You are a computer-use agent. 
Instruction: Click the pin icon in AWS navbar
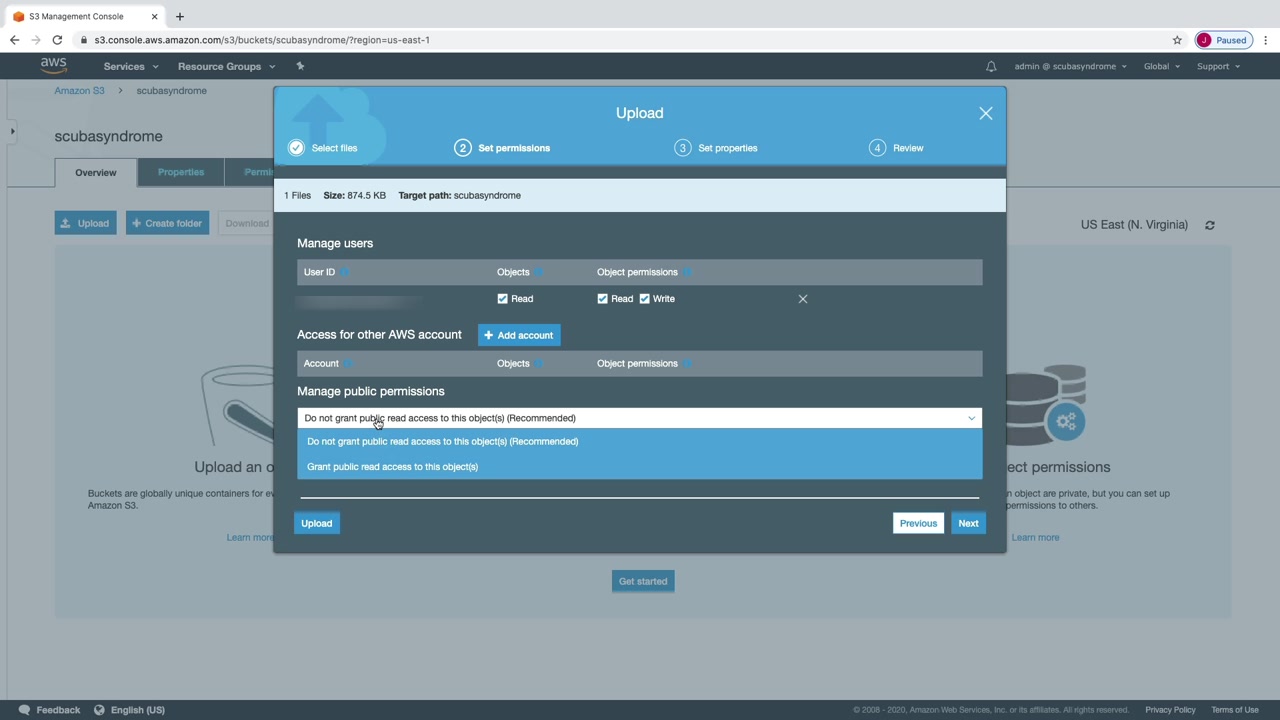(x=300, y=66)
